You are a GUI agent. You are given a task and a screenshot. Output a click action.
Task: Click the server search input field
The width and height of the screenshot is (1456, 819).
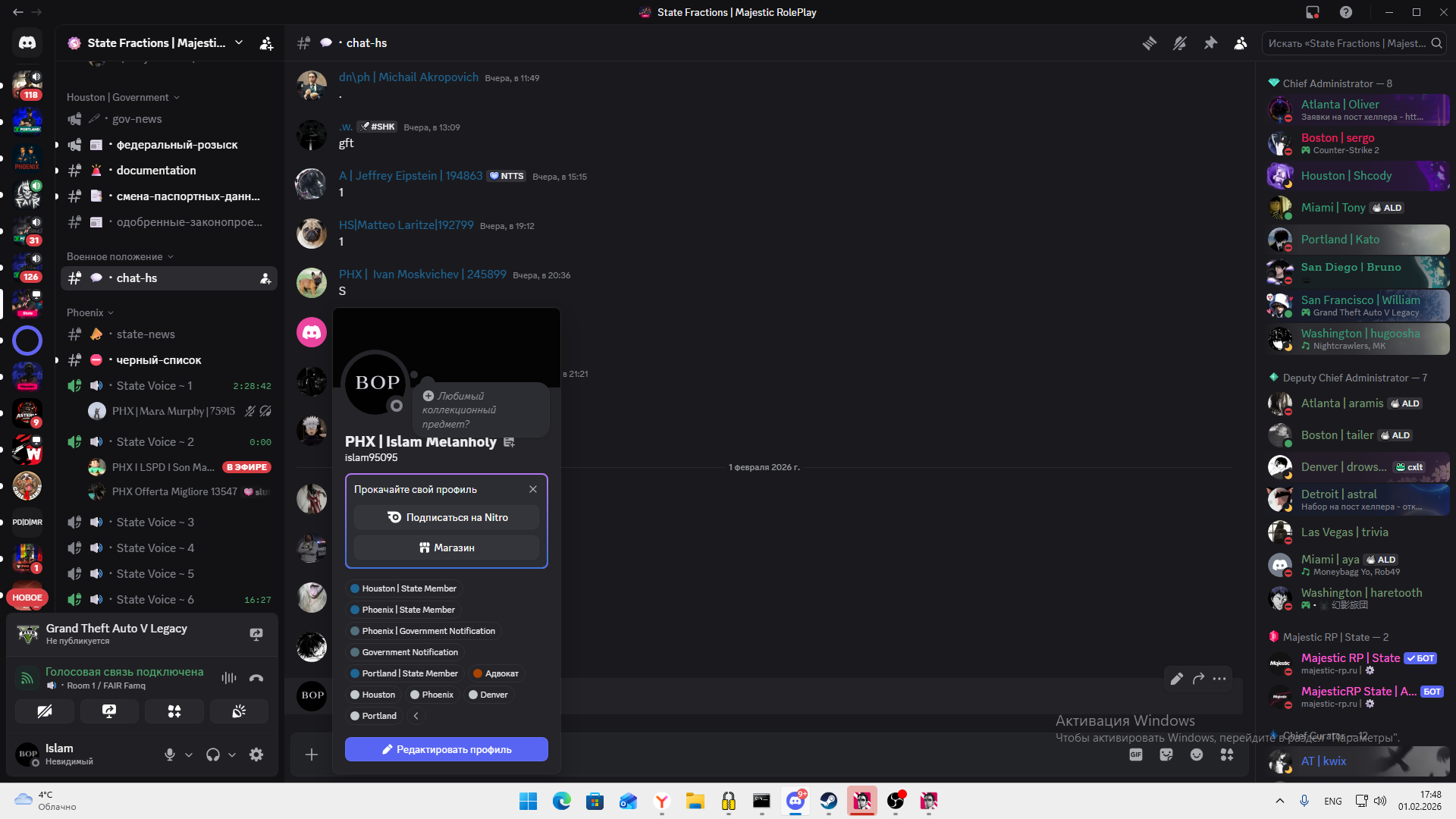coord(1346,43)
